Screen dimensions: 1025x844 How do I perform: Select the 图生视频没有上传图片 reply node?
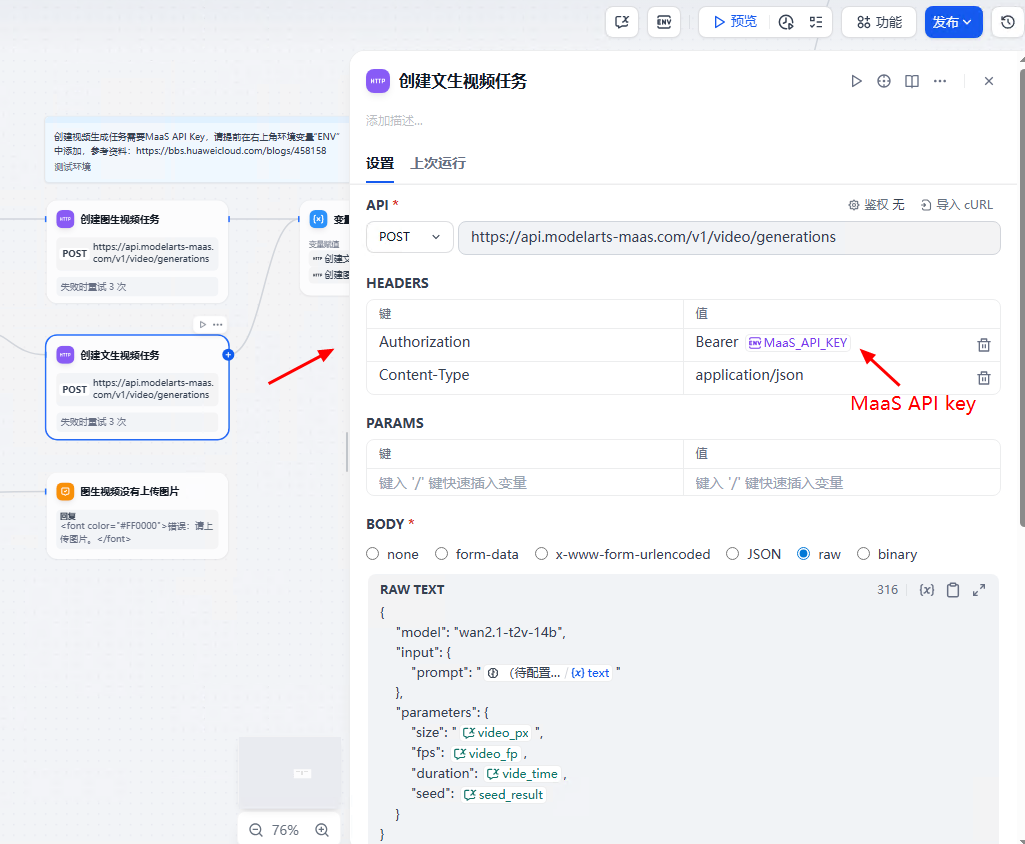(137, 516)
